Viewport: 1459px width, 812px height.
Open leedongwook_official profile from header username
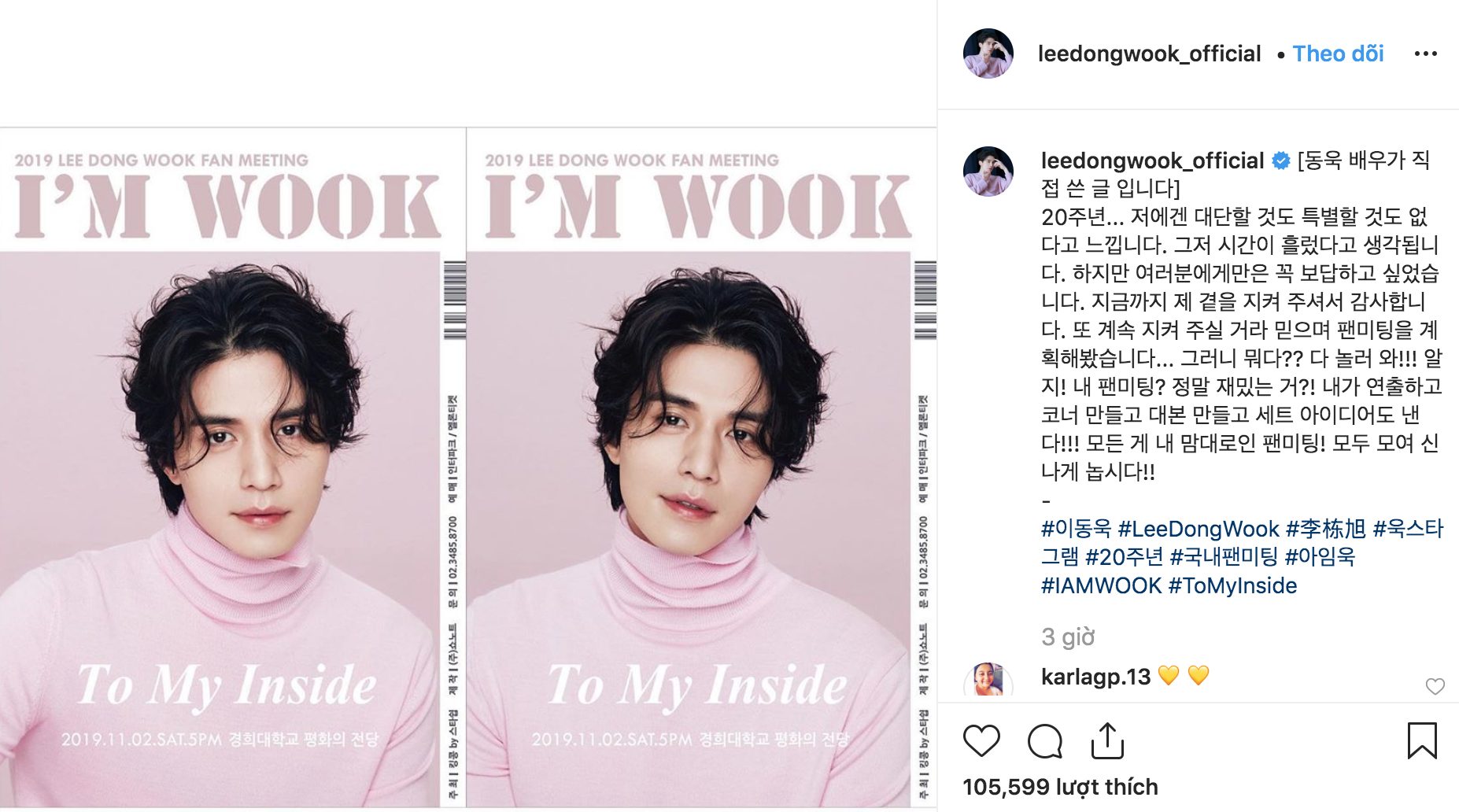point(1149,54)
